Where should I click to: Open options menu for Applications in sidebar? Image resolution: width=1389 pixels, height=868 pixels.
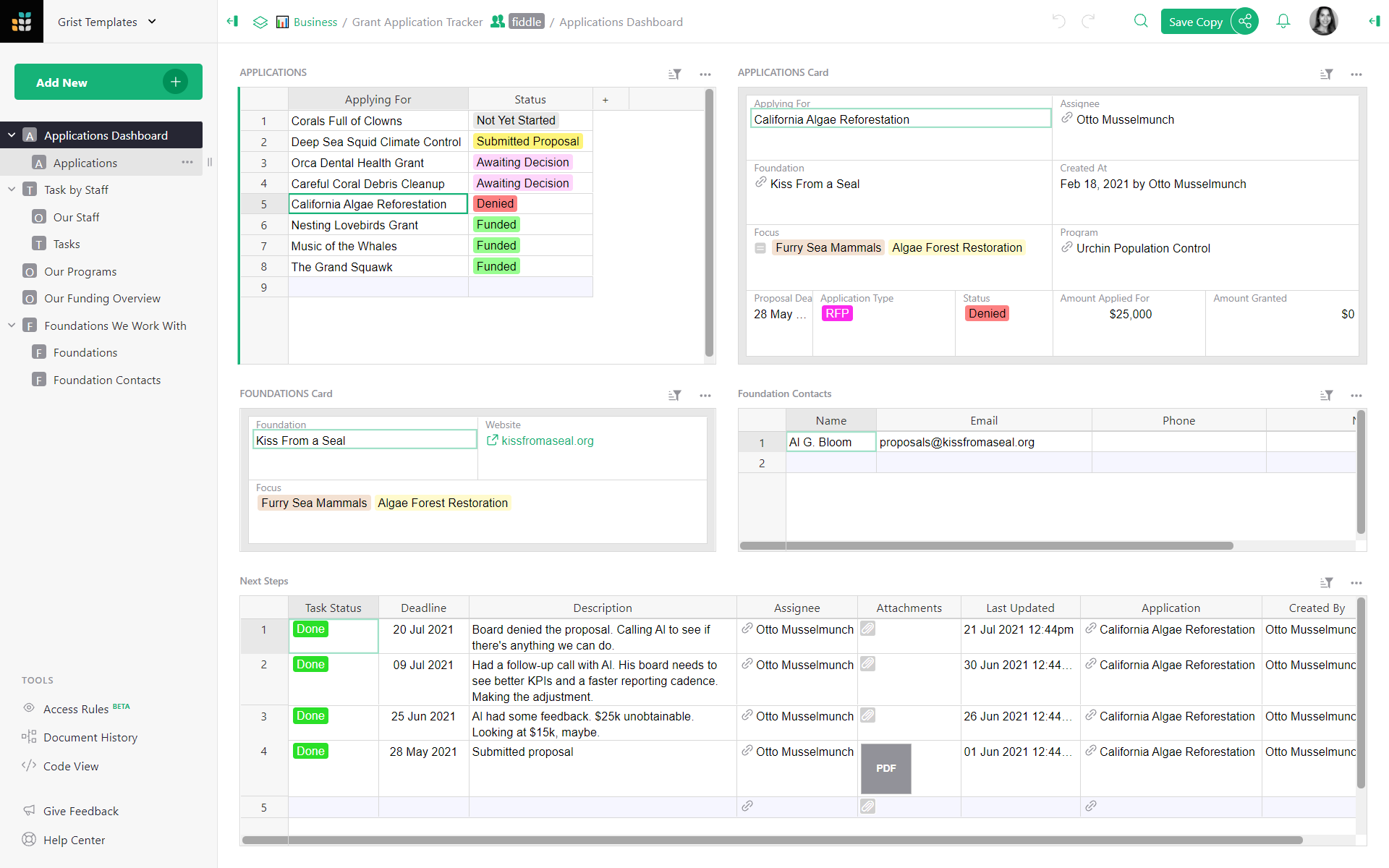[x=187, y=162]
